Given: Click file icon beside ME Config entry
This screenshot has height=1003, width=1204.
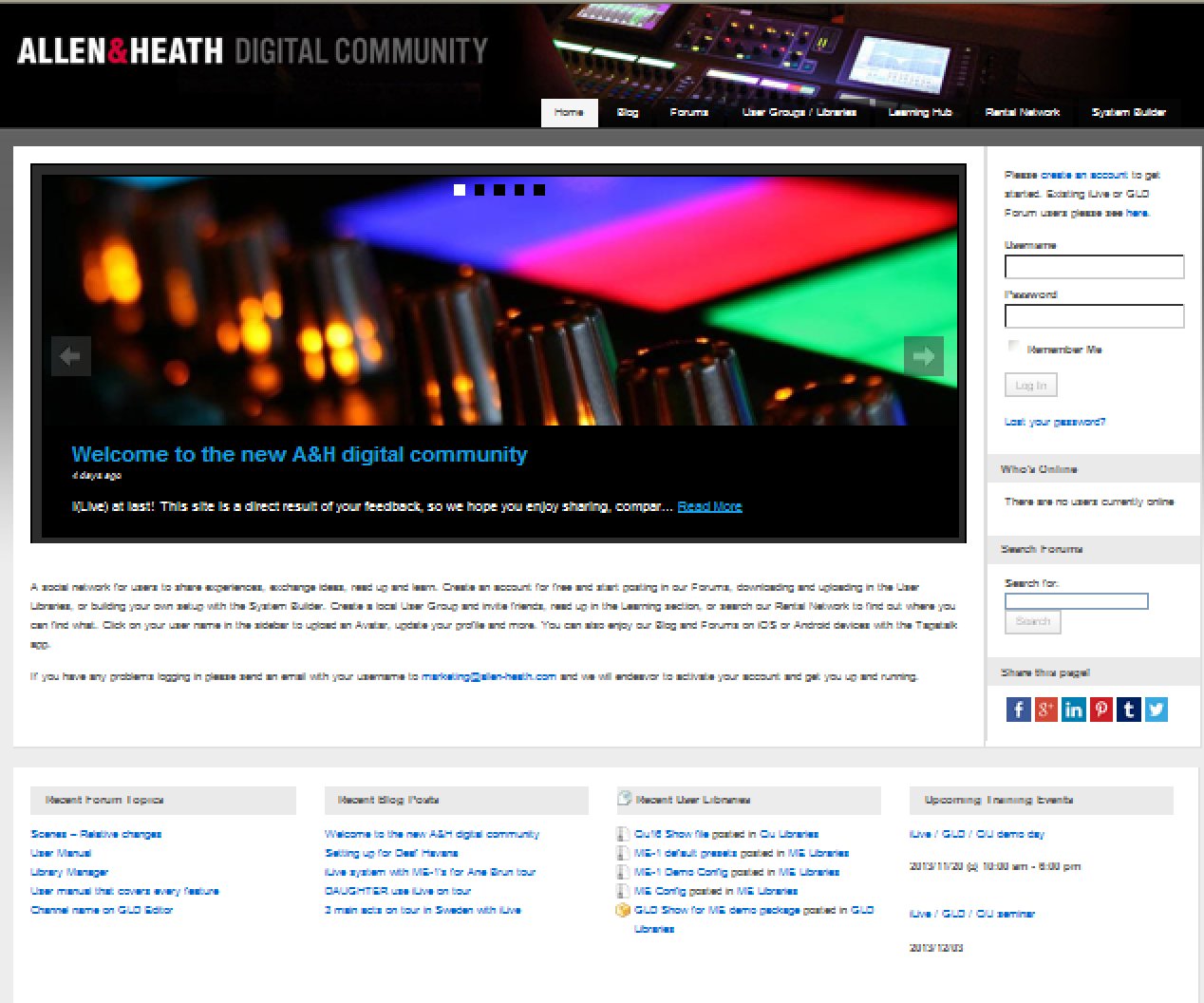Looking at the screenshot, I should (623, 891).
